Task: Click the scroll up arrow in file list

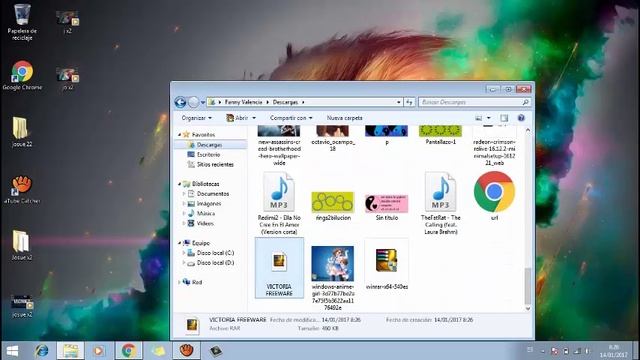Action: 528,130
